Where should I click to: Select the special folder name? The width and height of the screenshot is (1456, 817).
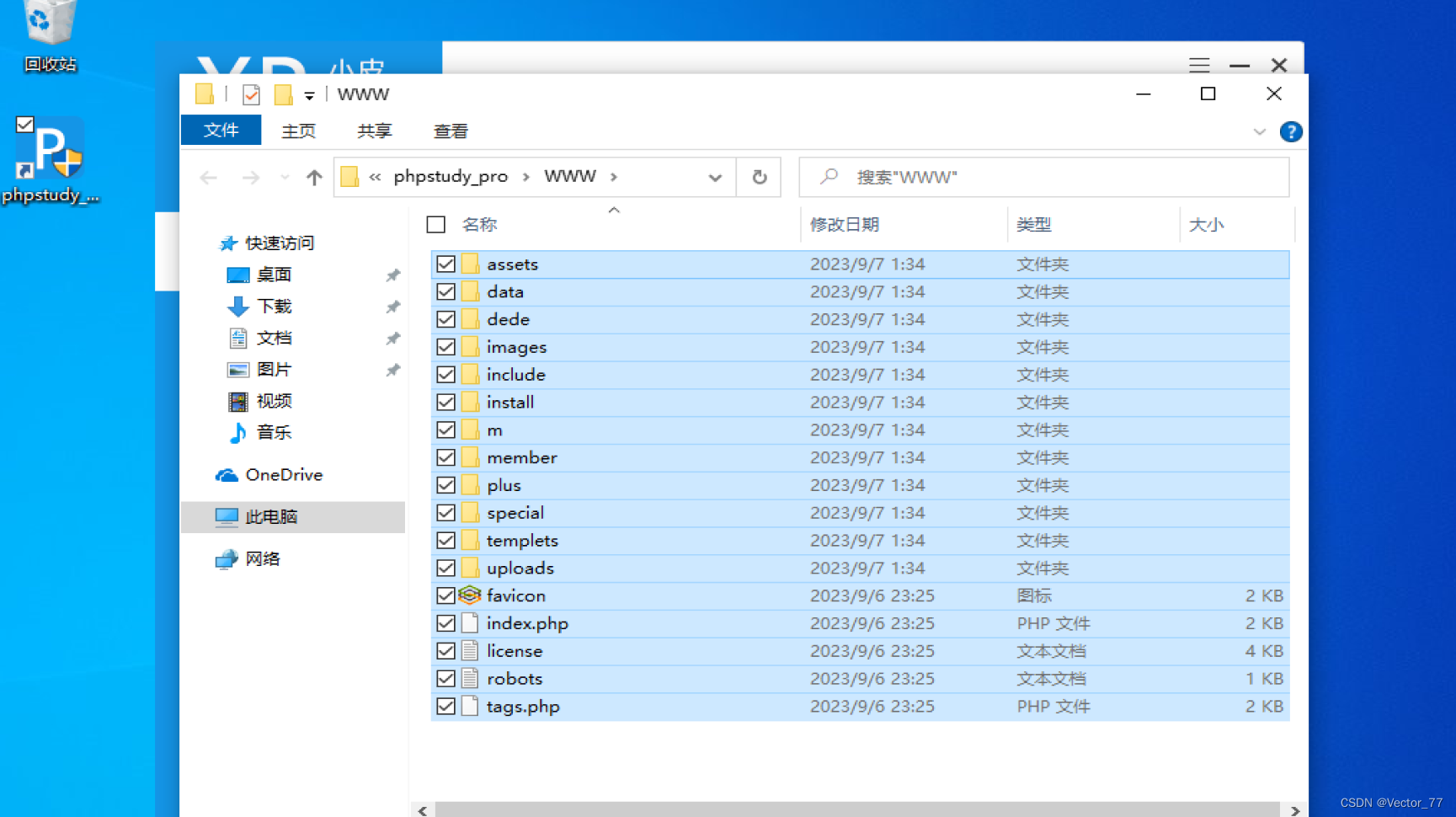click(x=515, y=513)
